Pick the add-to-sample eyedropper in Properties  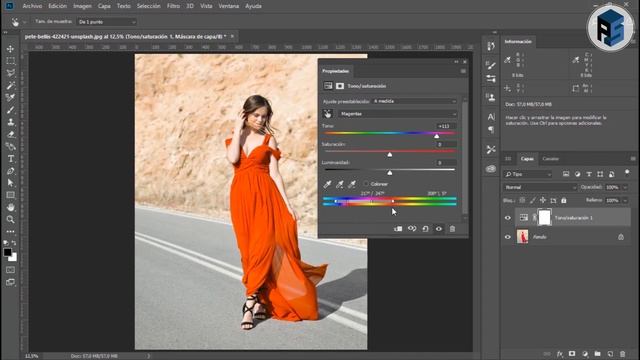tap(340, 184)
